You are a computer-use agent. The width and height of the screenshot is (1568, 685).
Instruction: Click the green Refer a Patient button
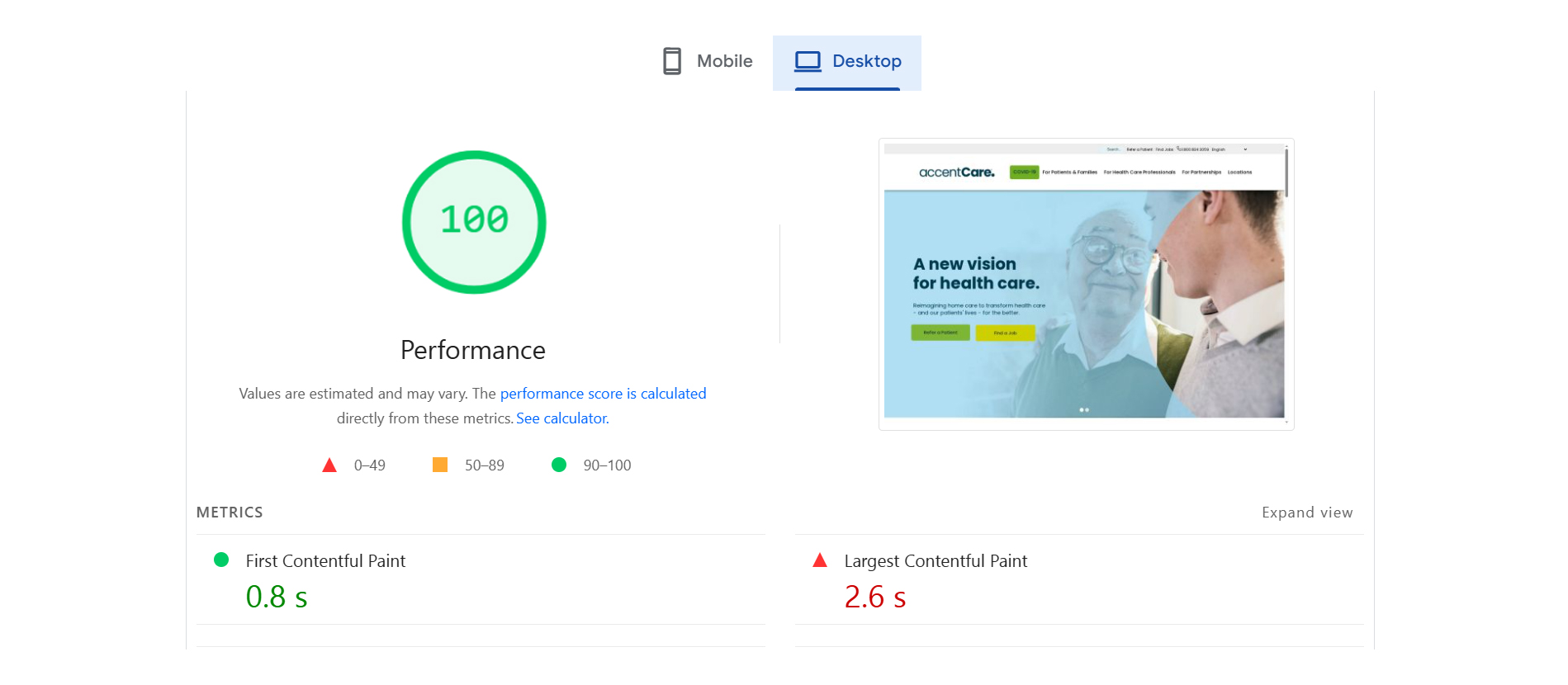pyautogui.click(x=940, y=333)
